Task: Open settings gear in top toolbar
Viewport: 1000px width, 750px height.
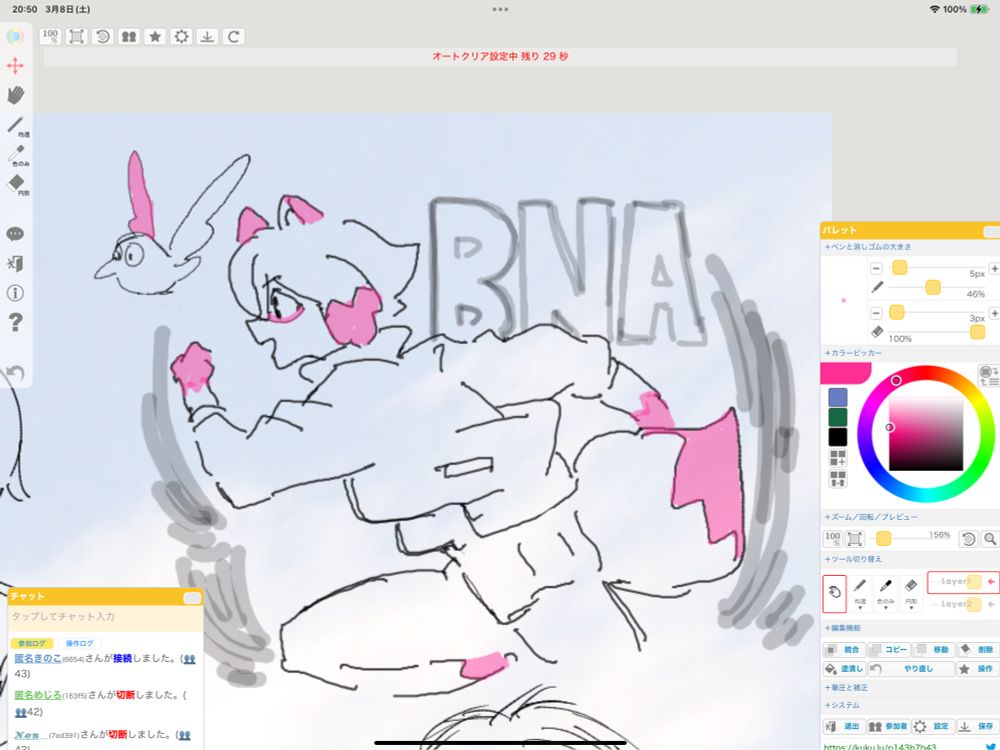Action: pos(181,36)
